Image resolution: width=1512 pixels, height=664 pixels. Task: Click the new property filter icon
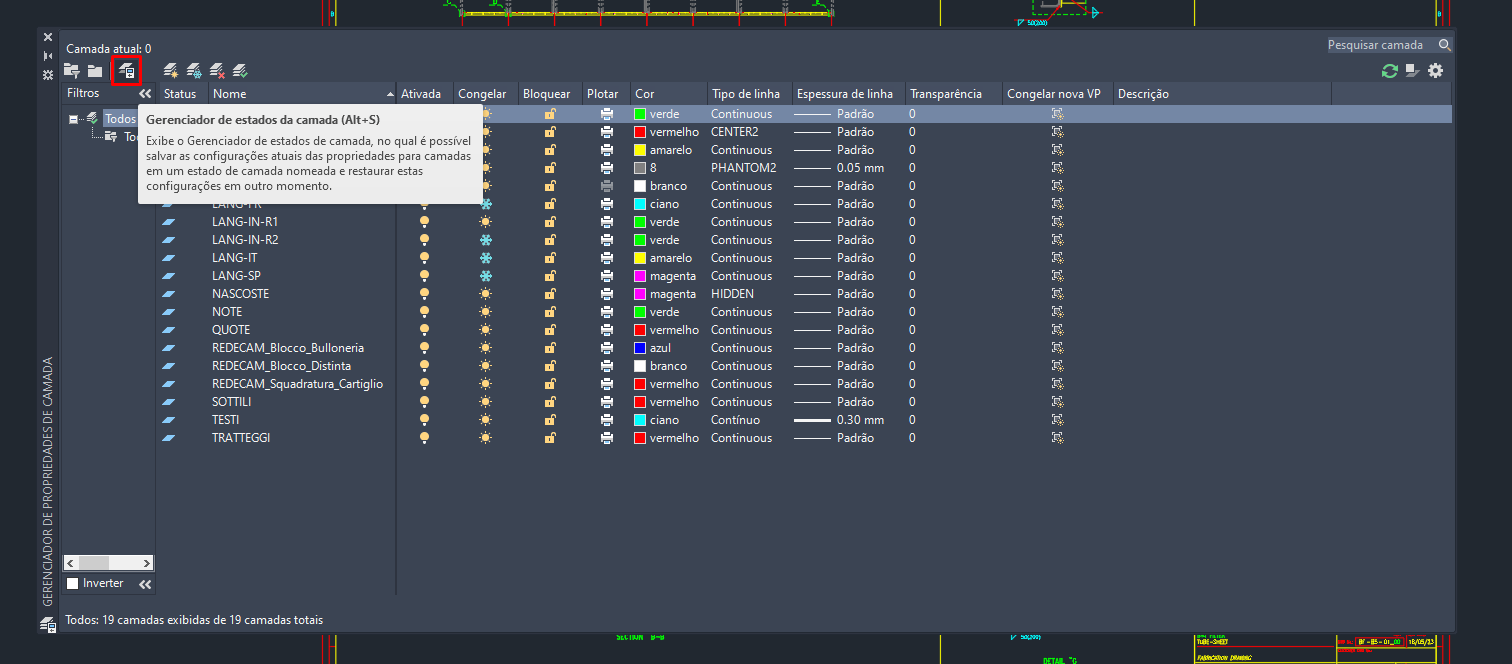point(72,70)
